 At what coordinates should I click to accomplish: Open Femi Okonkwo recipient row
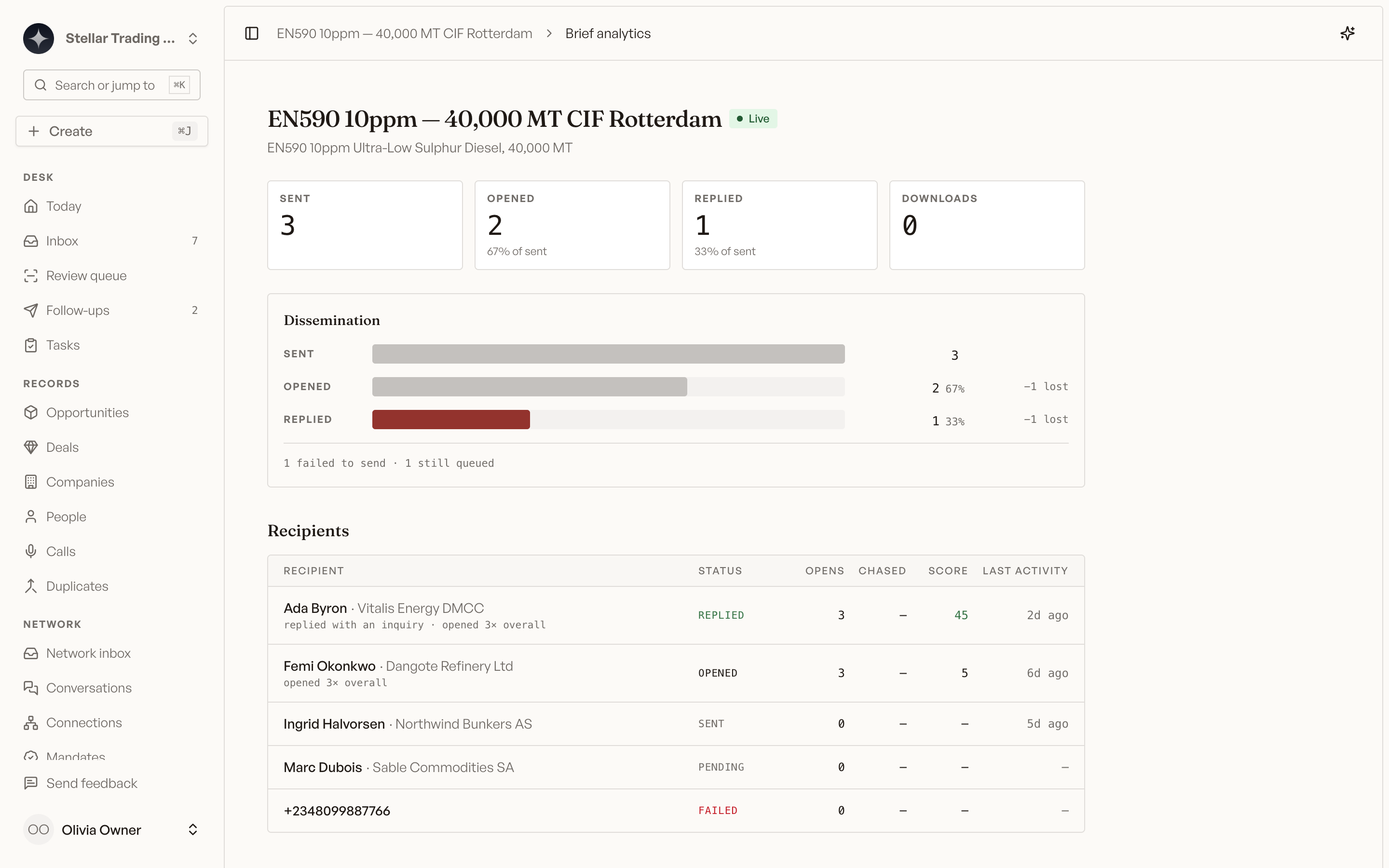point(676,673)
